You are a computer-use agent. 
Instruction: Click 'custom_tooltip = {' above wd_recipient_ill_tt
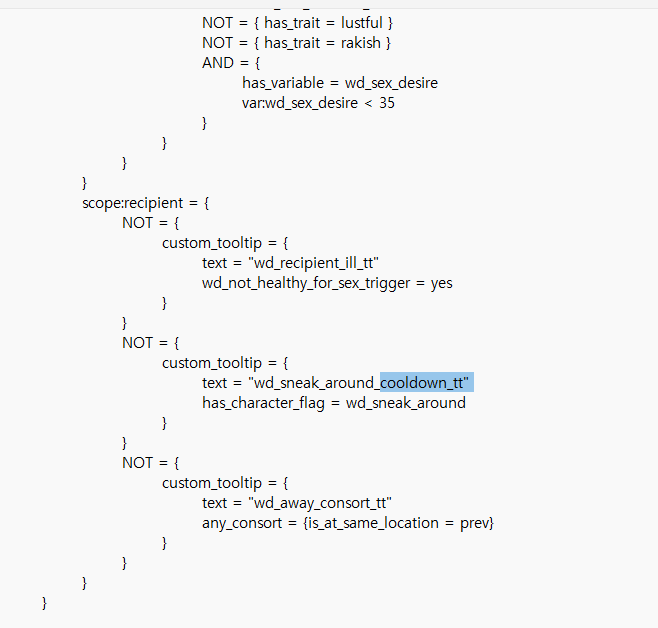225,243
